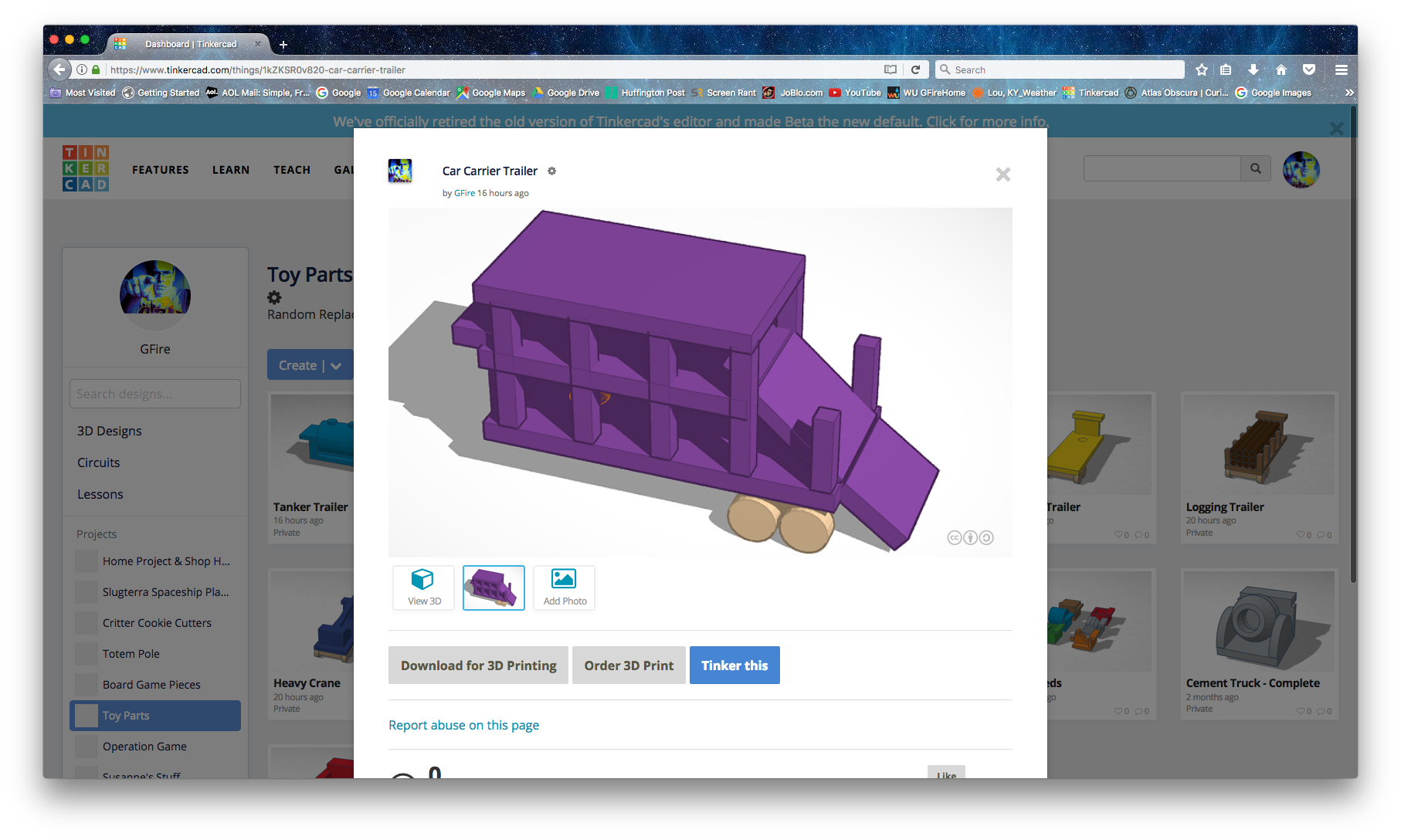Open the Tinkercad bookmark in bookmarks bar

point(1091,93)
